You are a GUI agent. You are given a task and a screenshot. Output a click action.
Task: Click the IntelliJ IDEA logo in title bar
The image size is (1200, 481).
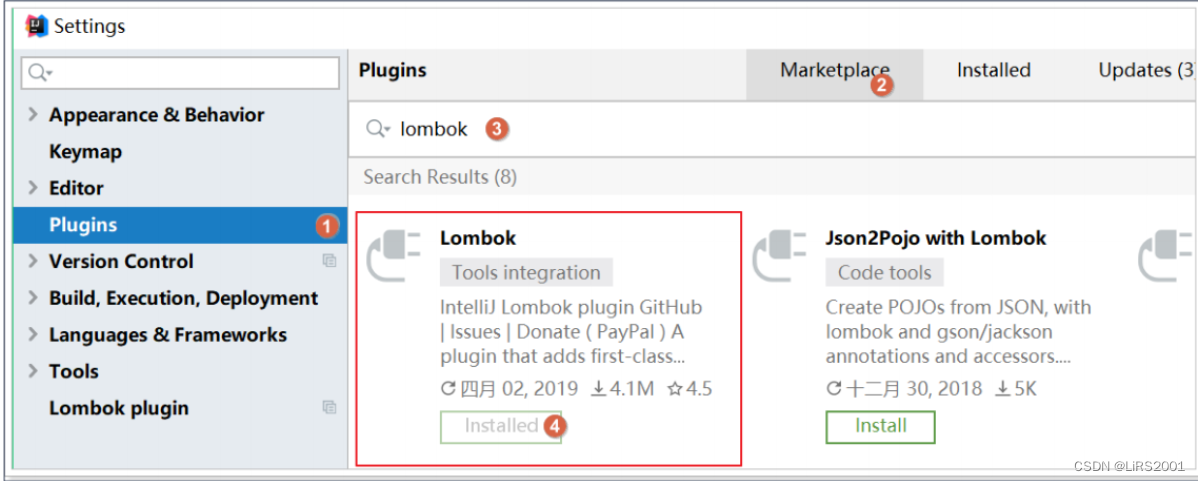click(x=37, y=26)
